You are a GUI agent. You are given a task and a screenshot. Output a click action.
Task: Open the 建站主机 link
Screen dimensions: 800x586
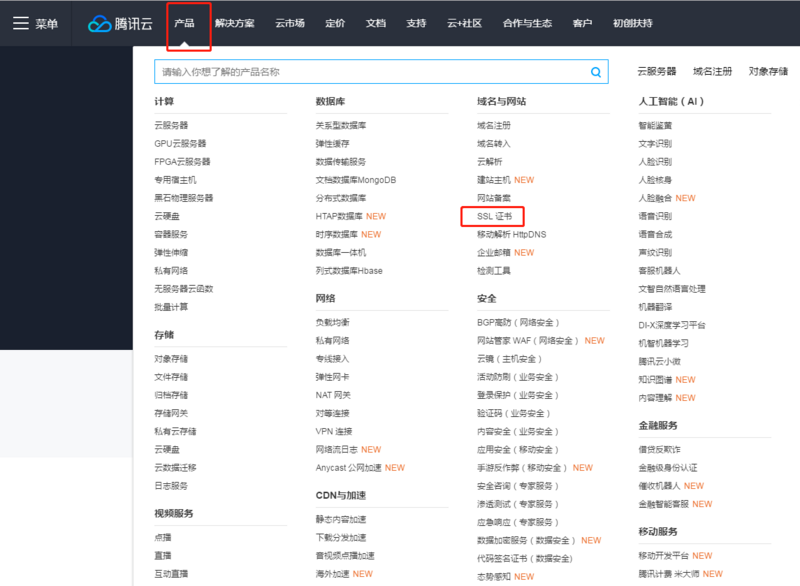(493, 180)
